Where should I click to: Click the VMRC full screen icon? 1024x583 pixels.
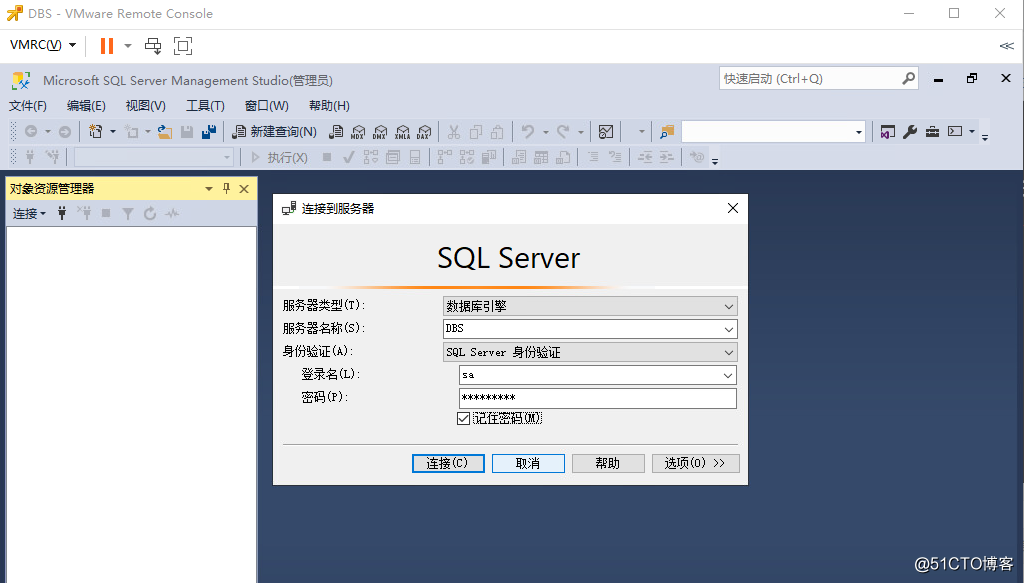coord(183,46)
